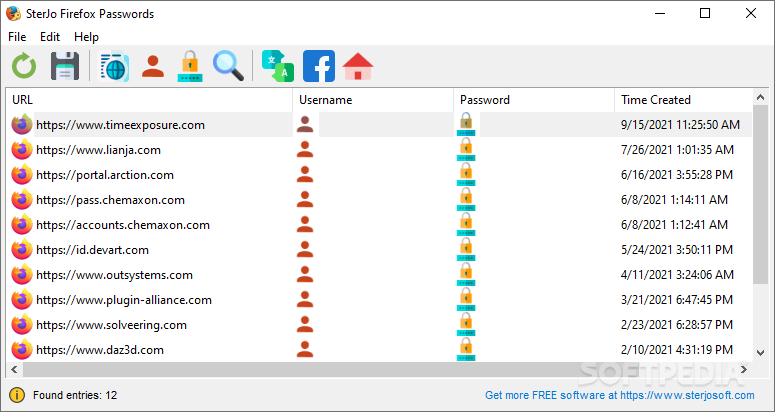
Task: Click the Firefox icon beside lianja.com
Action: (x=22, y=150)
